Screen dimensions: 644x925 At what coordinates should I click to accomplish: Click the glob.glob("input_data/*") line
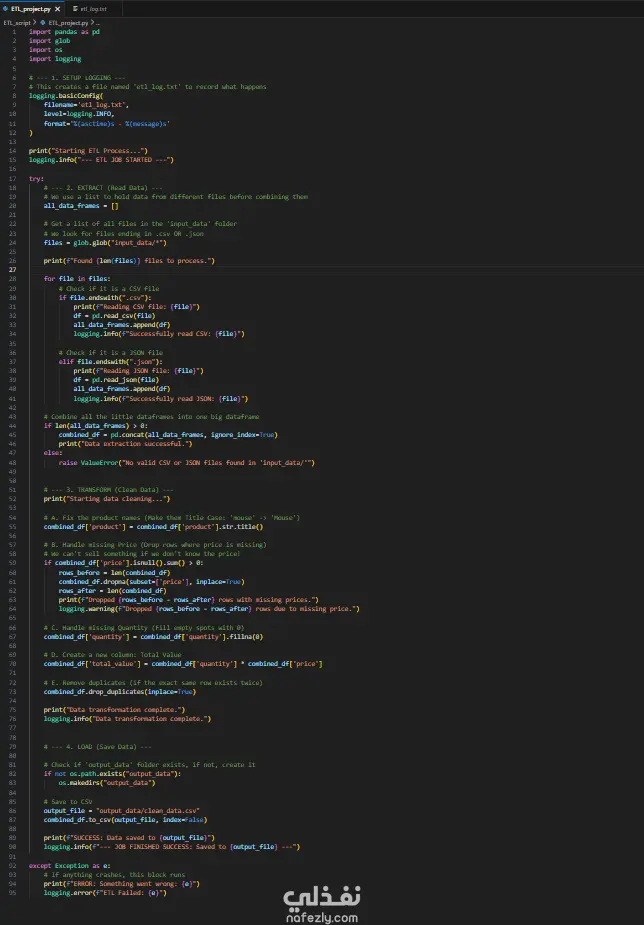[104, 242]
